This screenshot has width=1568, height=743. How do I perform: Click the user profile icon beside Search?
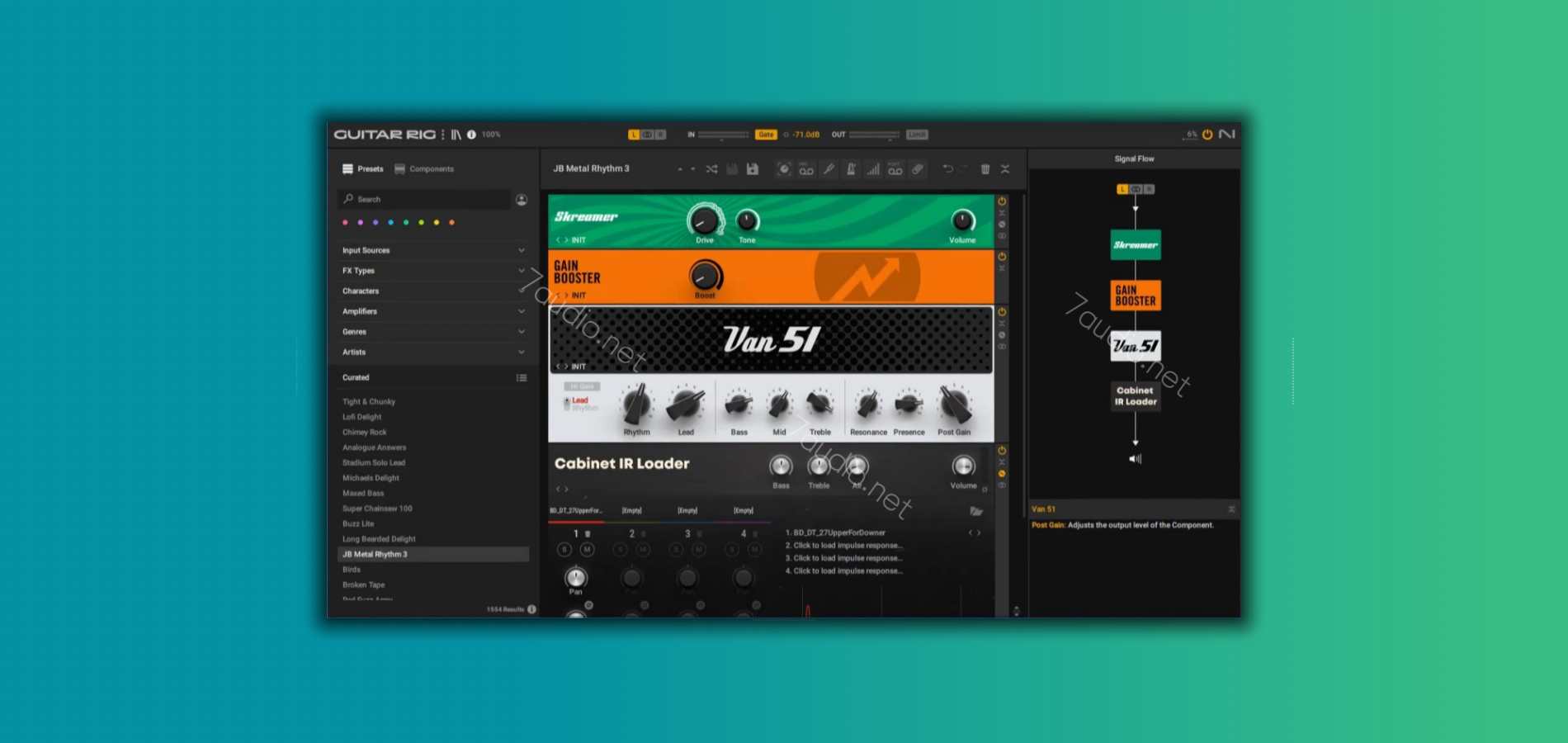[522, 200]
